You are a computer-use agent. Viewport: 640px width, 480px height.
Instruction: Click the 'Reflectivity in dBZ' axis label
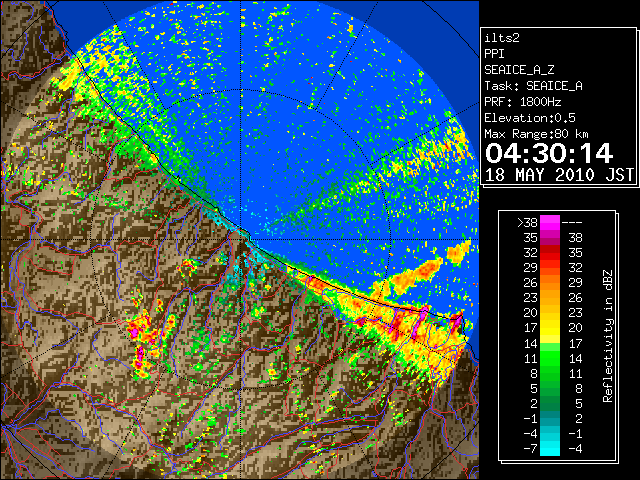[x=607, y=336]
